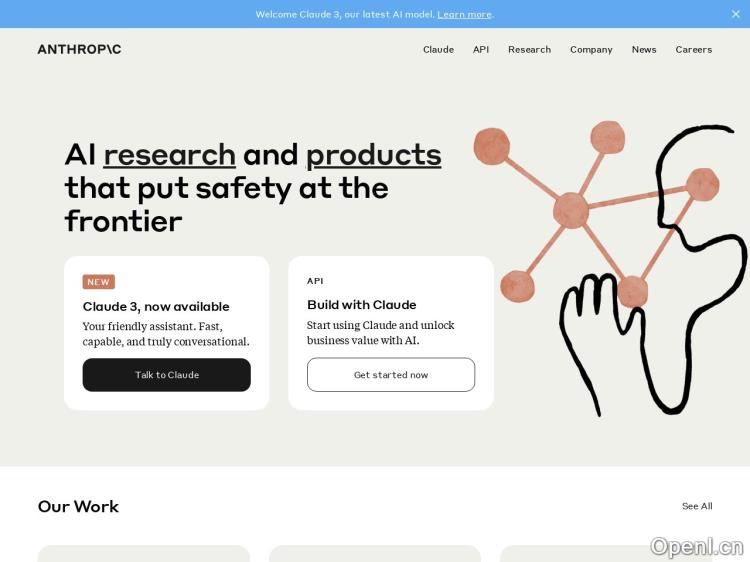The image size is (750, 562).
Task: Open the Company menu item
Action: coord(591,49)
